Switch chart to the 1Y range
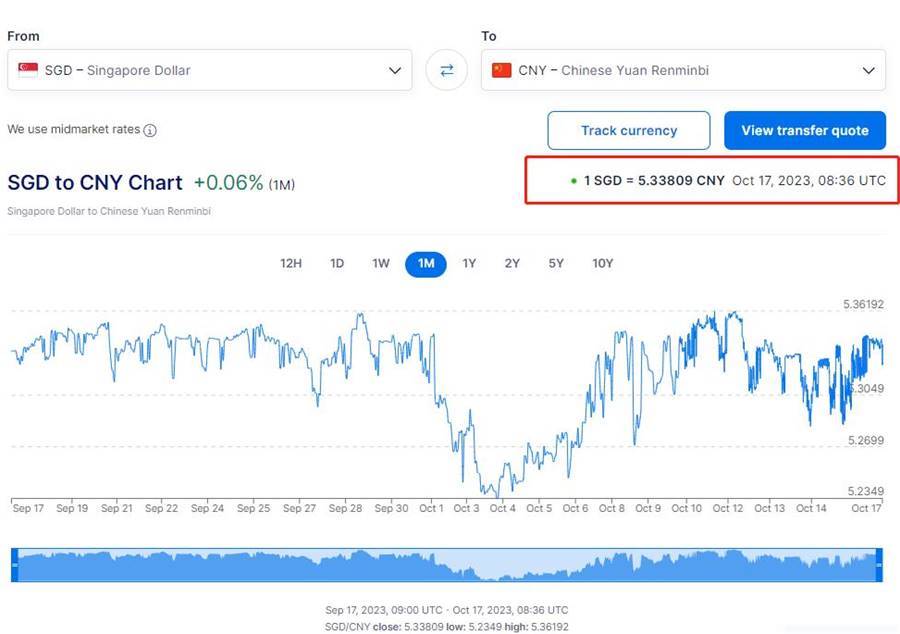Image resolution: width=900 pixels, height=634 pixels. coord(469,264)
